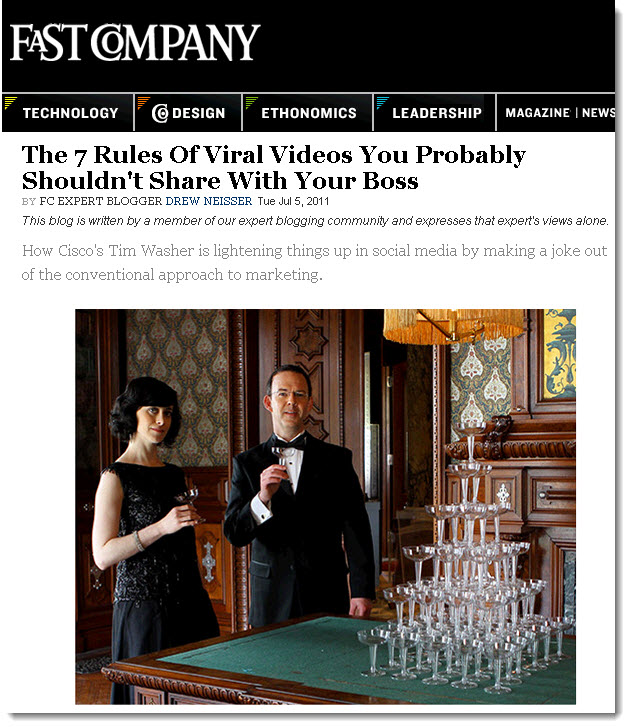Click the Tue Jul 5, 2011 date
This screenshot has height=728, width=630.
pos(293,201)
